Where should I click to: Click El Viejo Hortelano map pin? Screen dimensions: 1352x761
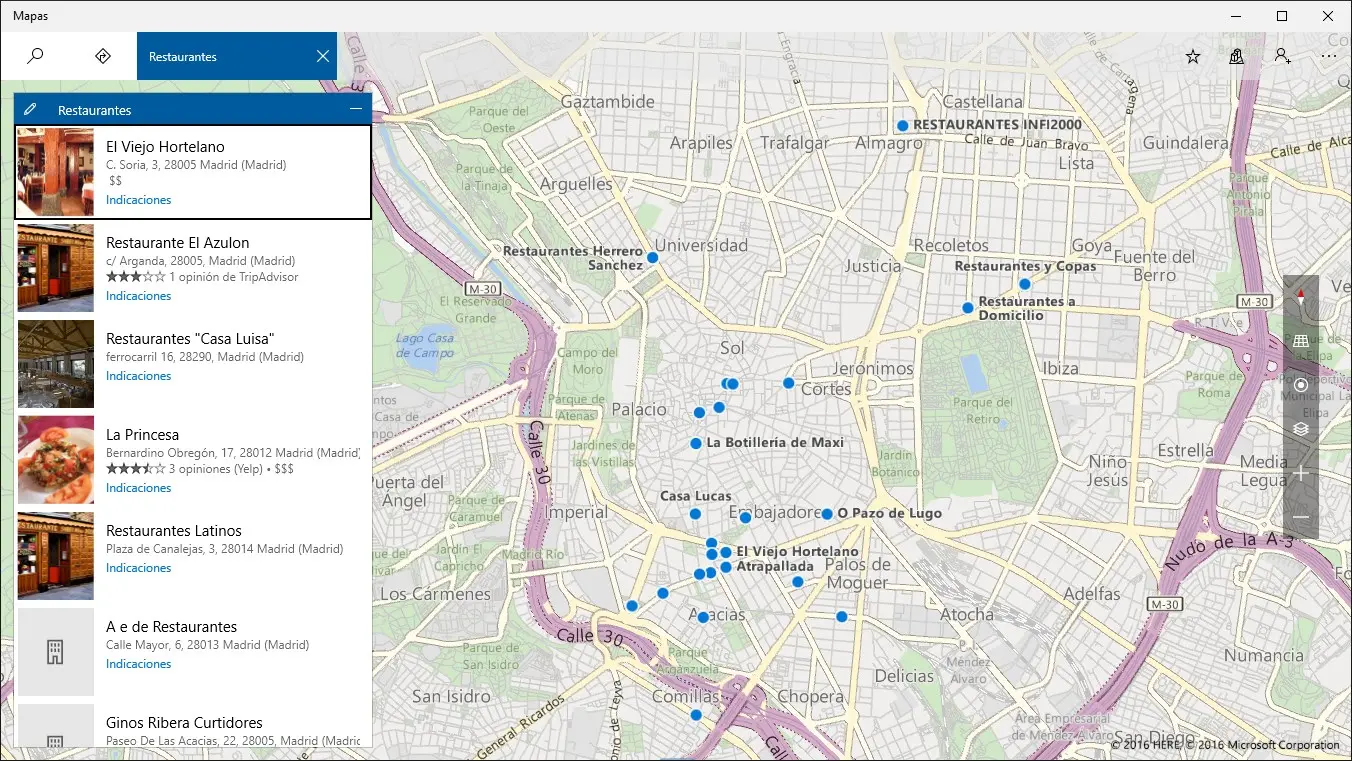726,552
